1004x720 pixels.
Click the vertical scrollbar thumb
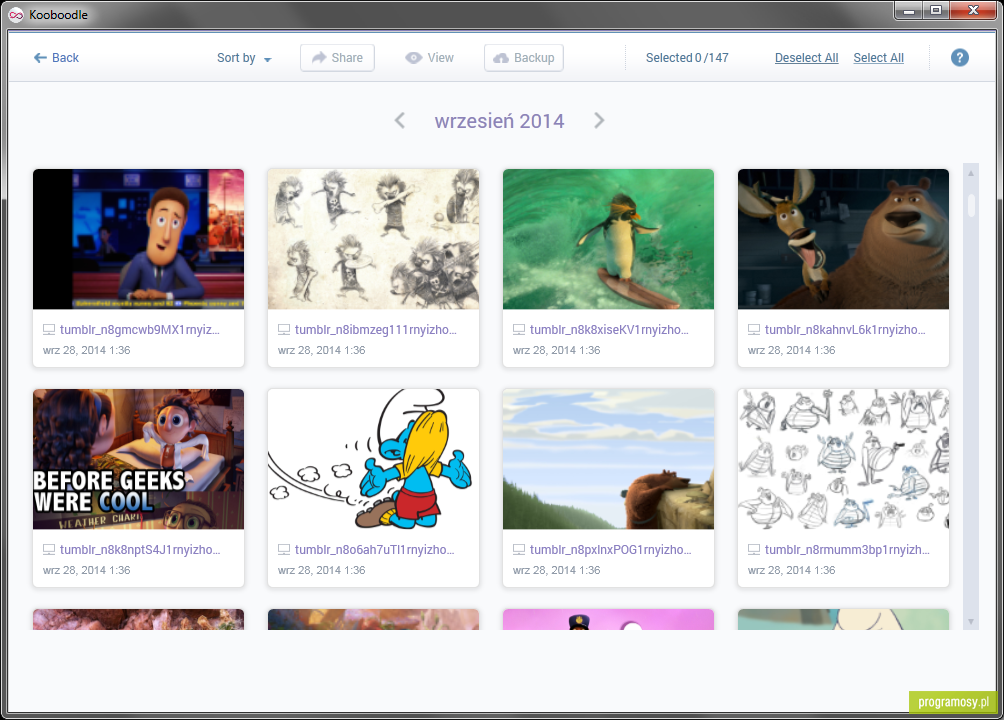tap(971, 205)
